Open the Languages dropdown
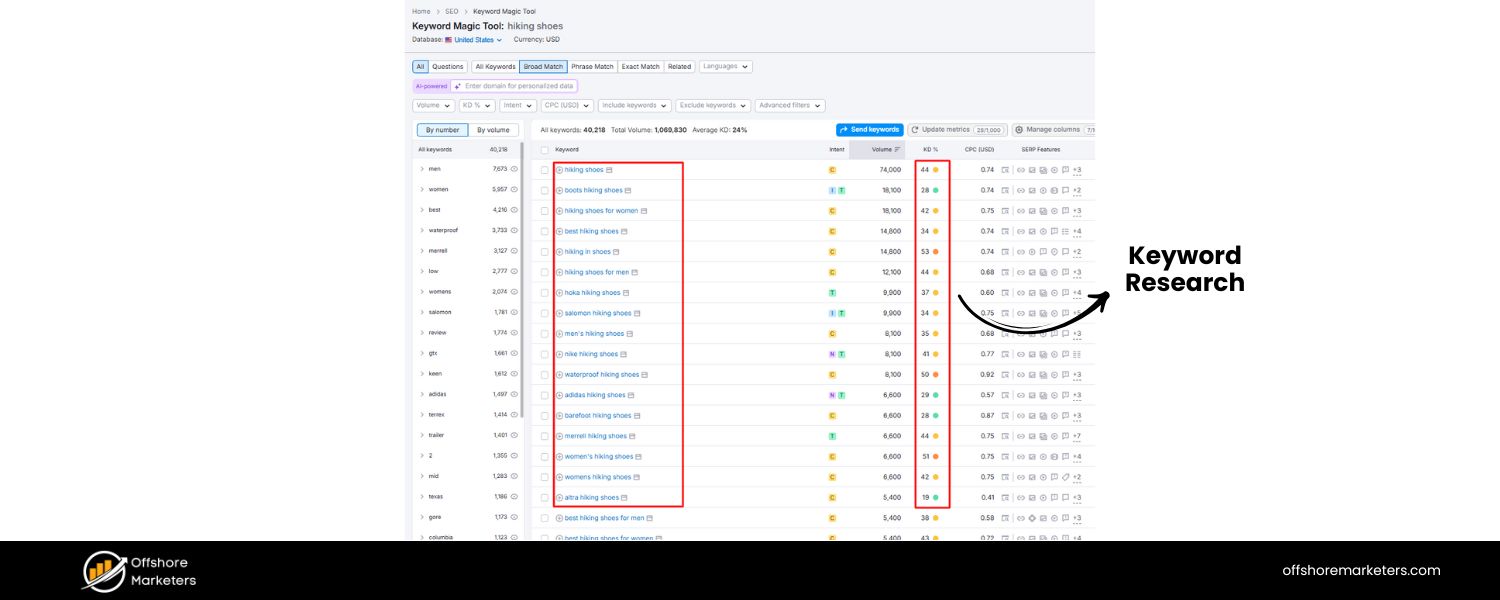This screenshot has width=1500, height=600. pyautogui.click(x=725, y=66)
